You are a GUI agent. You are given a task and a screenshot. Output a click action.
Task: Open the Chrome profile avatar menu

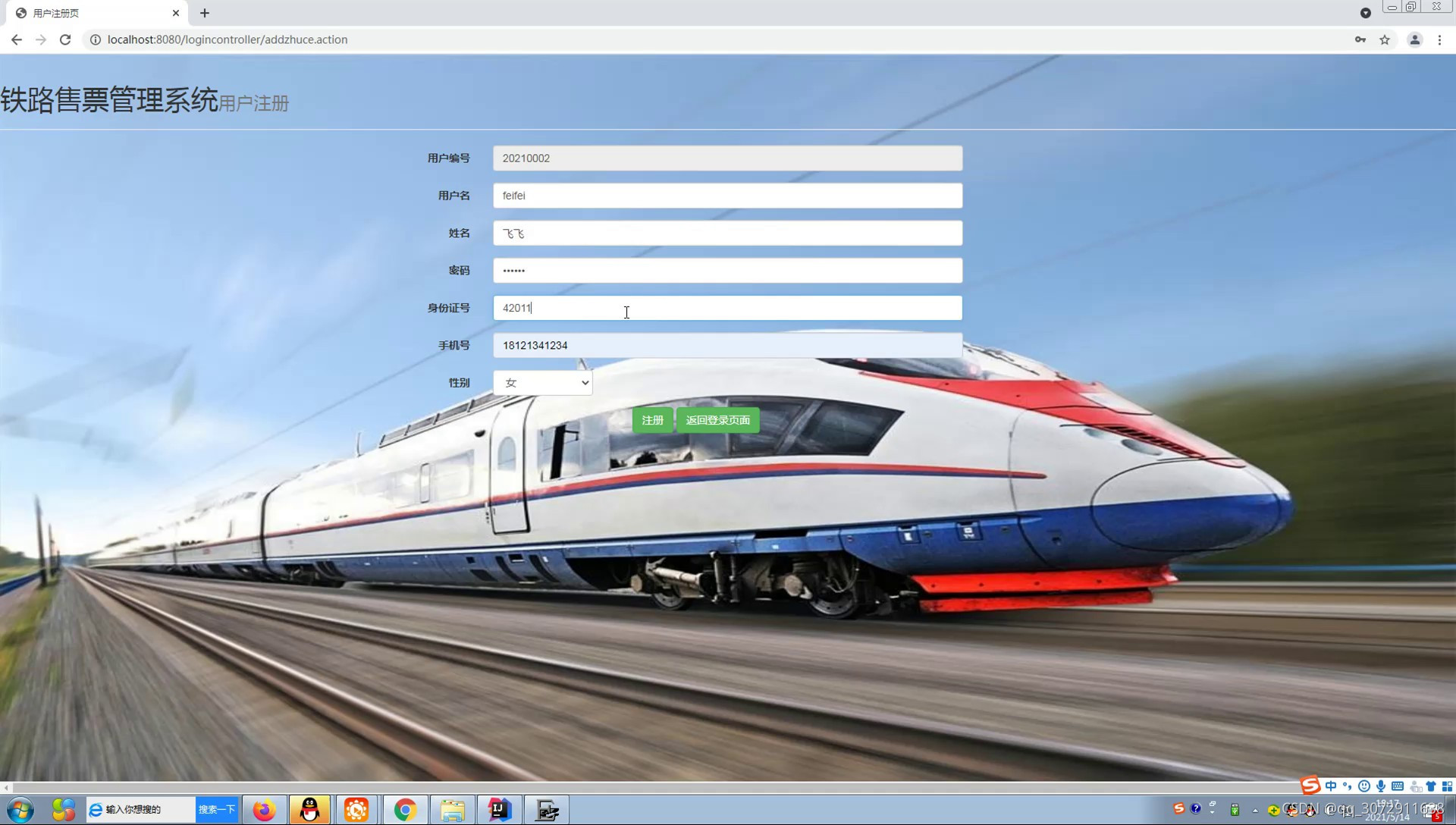tap(1414, 39)
